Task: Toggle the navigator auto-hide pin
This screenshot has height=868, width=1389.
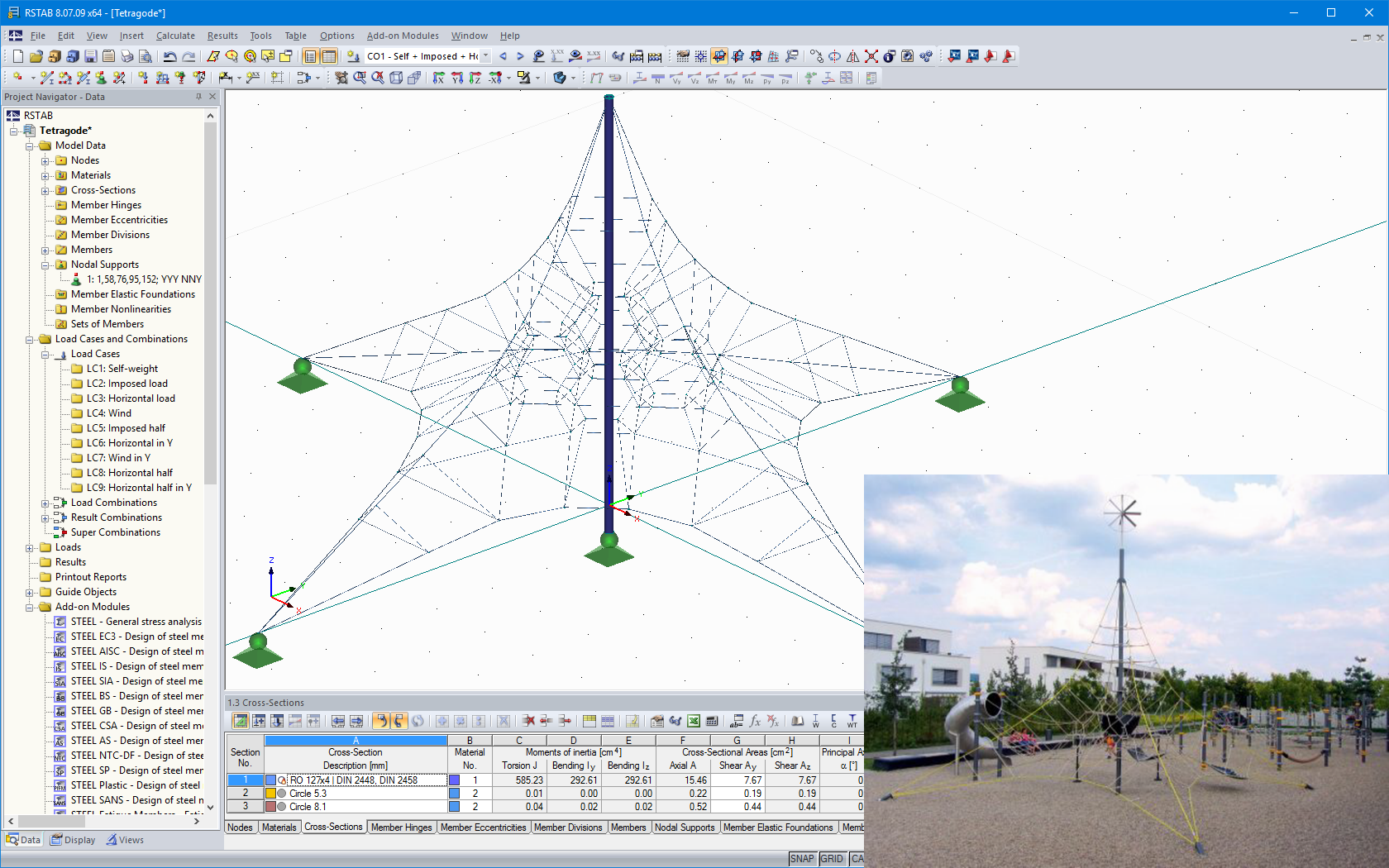Action: click(198, 97)
